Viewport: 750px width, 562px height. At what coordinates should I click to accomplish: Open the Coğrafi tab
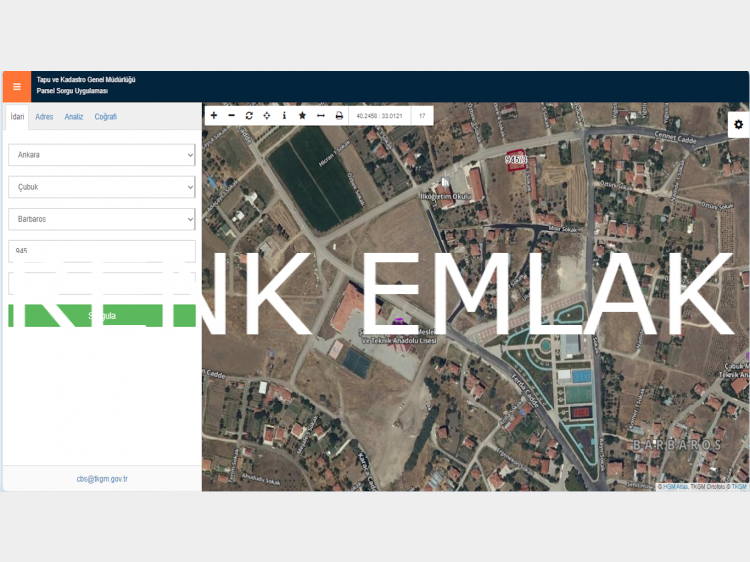click(x=106, y=117)
